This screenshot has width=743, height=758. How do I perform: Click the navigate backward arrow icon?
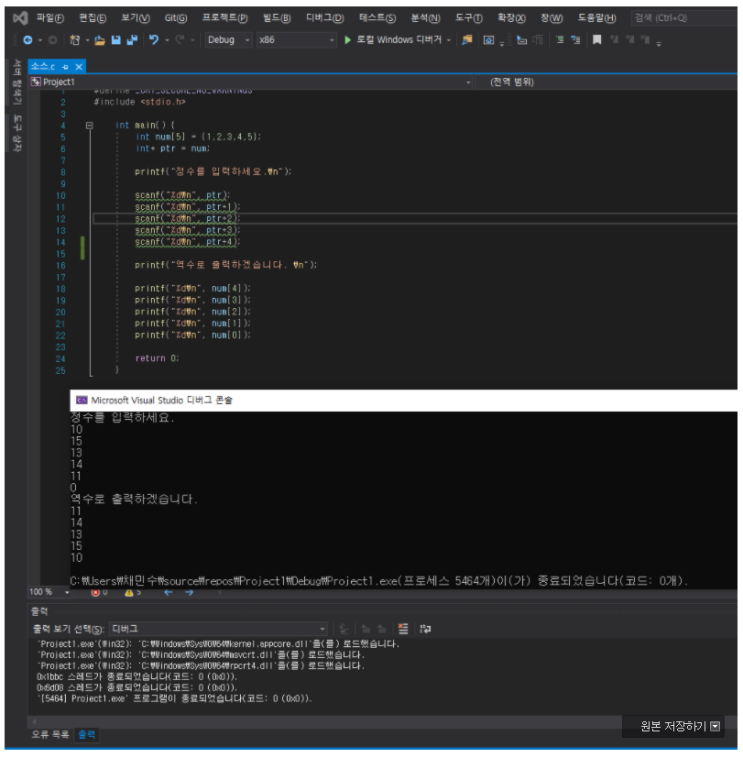point(28,40)
